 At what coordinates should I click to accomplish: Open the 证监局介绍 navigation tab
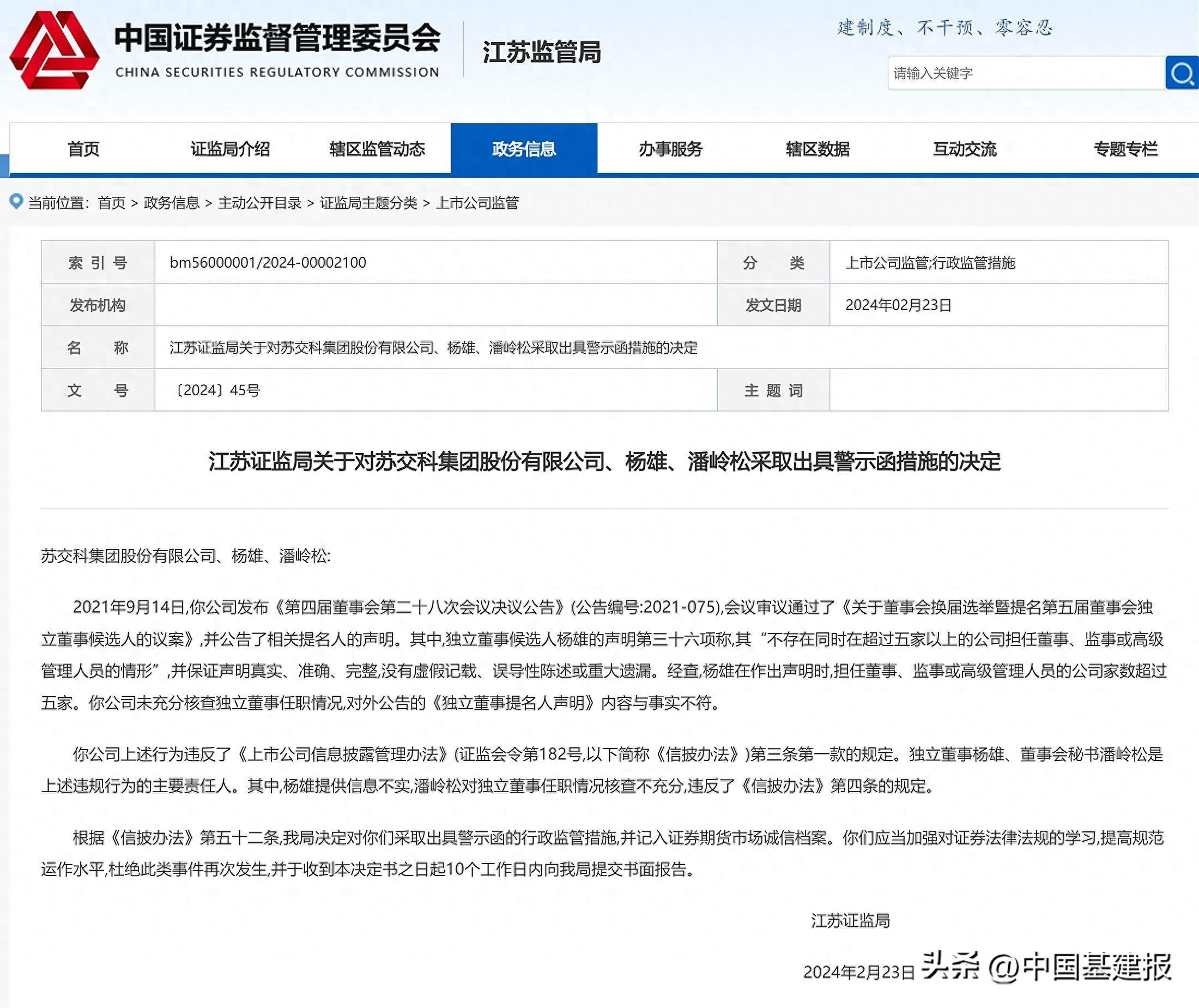click(230, 149)
